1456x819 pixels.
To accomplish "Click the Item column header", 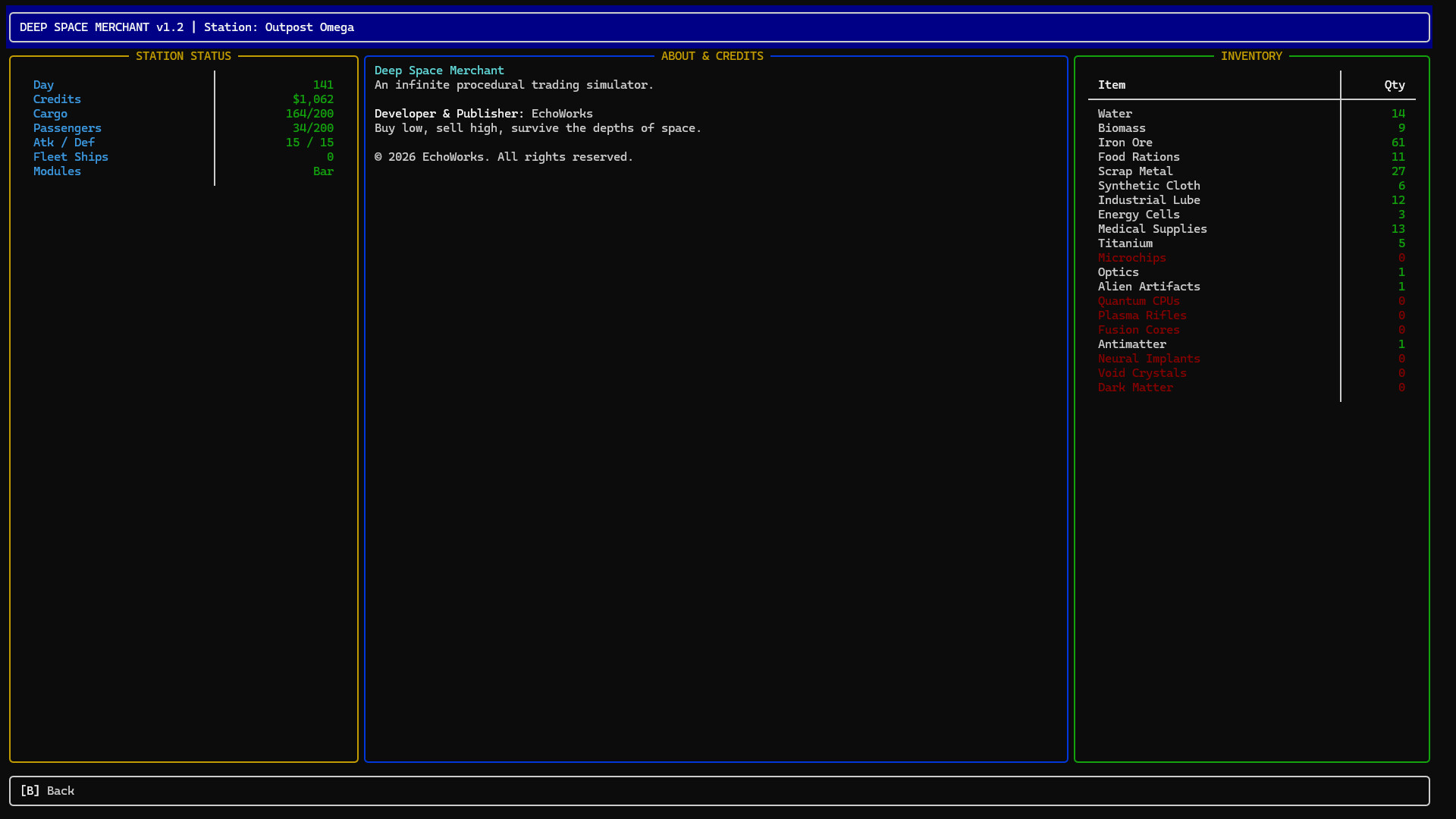I will (x=1111, y=85).
